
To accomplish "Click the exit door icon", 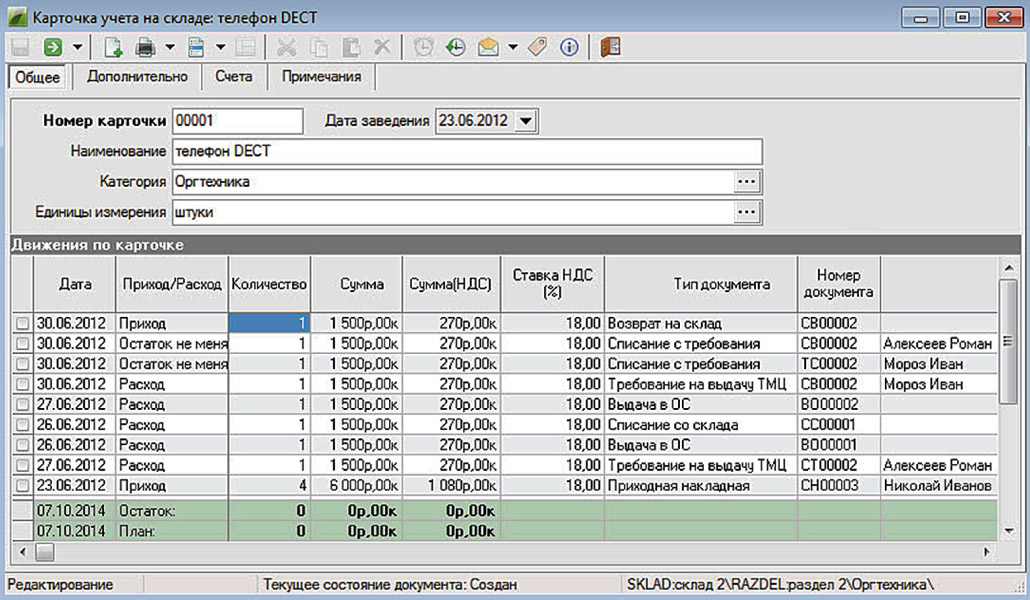I will click(611, 47).
